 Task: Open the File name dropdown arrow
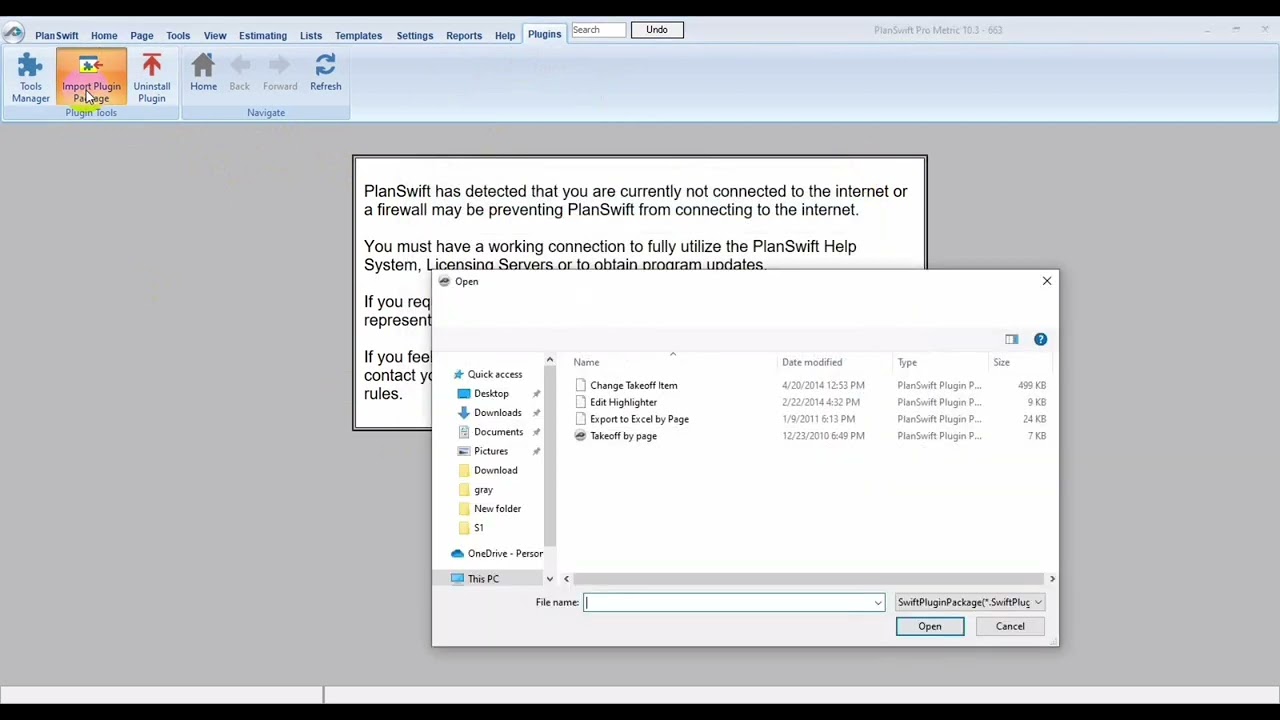878,602
